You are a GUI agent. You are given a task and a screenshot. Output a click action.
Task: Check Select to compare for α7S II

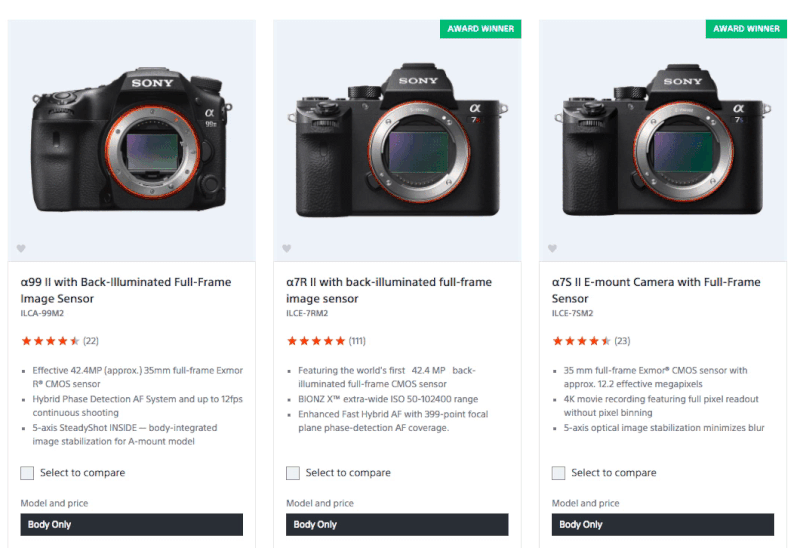tap(559, 473)
